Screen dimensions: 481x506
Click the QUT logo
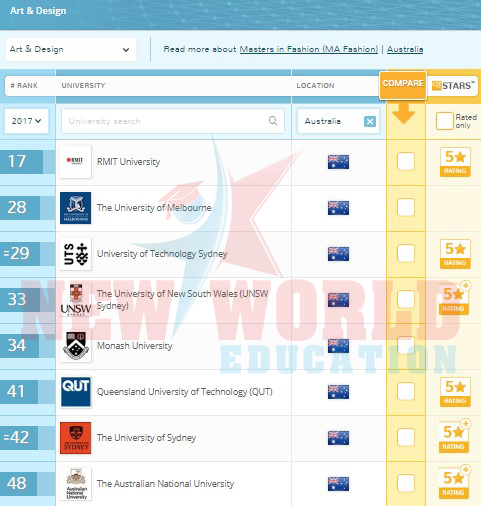[x=75, y=392]
